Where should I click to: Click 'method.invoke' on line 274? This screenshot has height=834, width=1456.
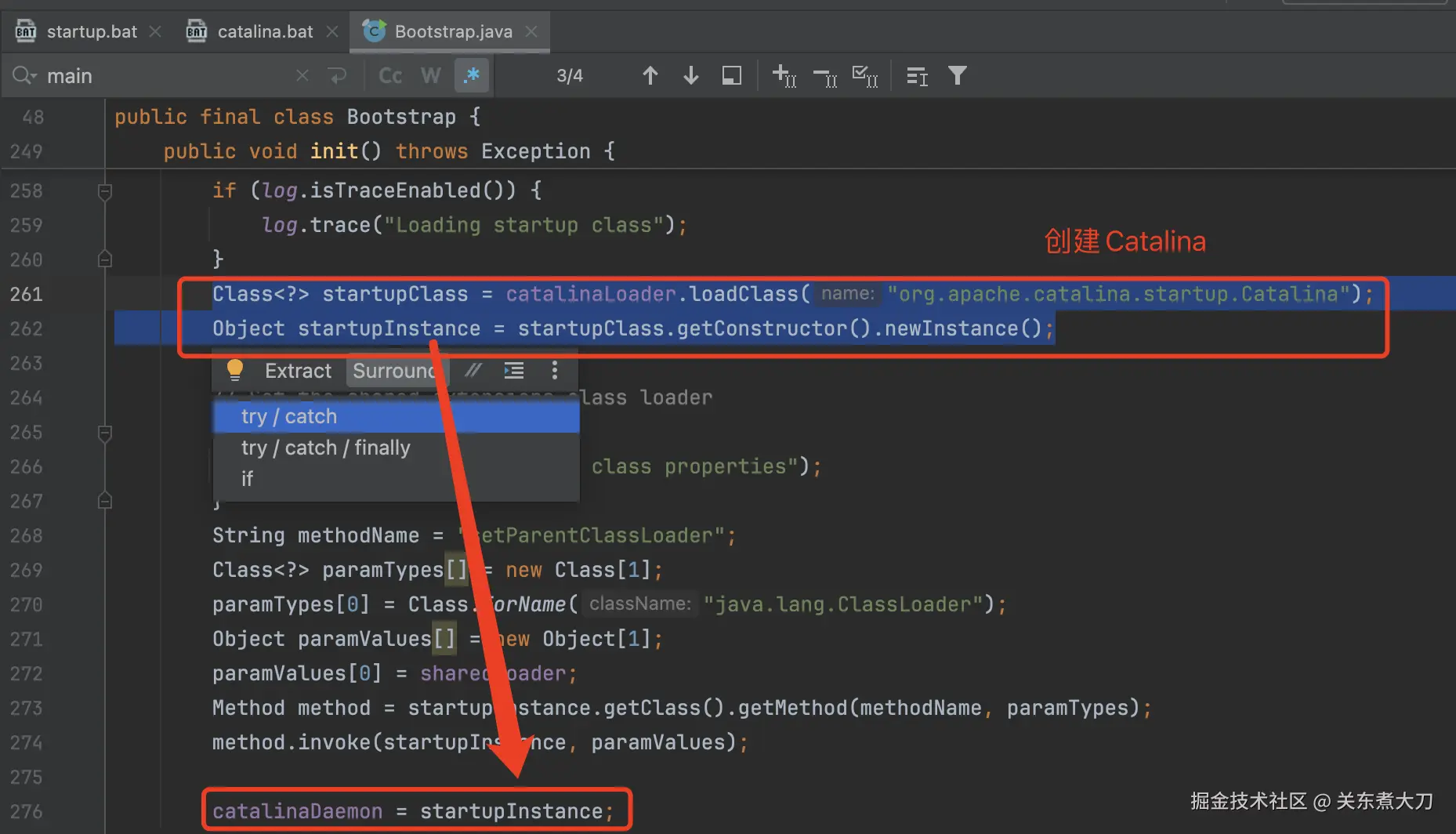[292, 742]
